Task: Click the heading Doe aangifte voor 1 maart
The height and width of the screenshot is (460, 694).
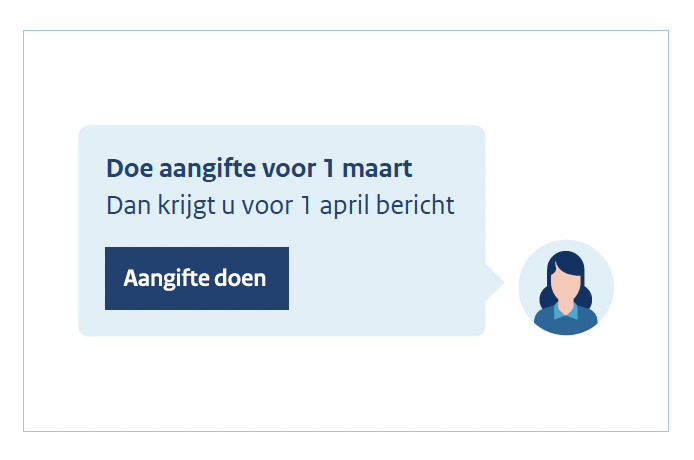Action: click(259, 169)
